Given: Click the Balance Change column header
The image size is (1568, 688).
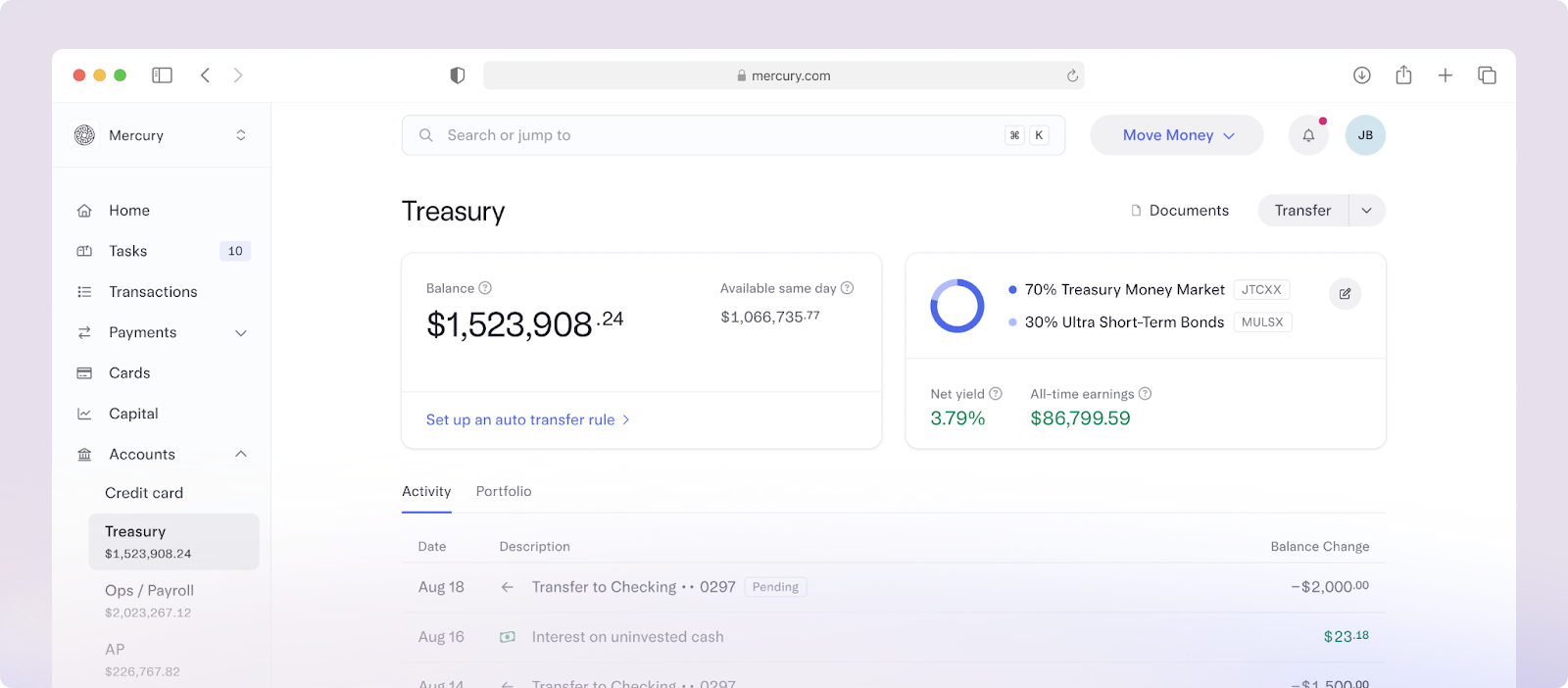Looking at the screenshot, I should point(1320,547).
